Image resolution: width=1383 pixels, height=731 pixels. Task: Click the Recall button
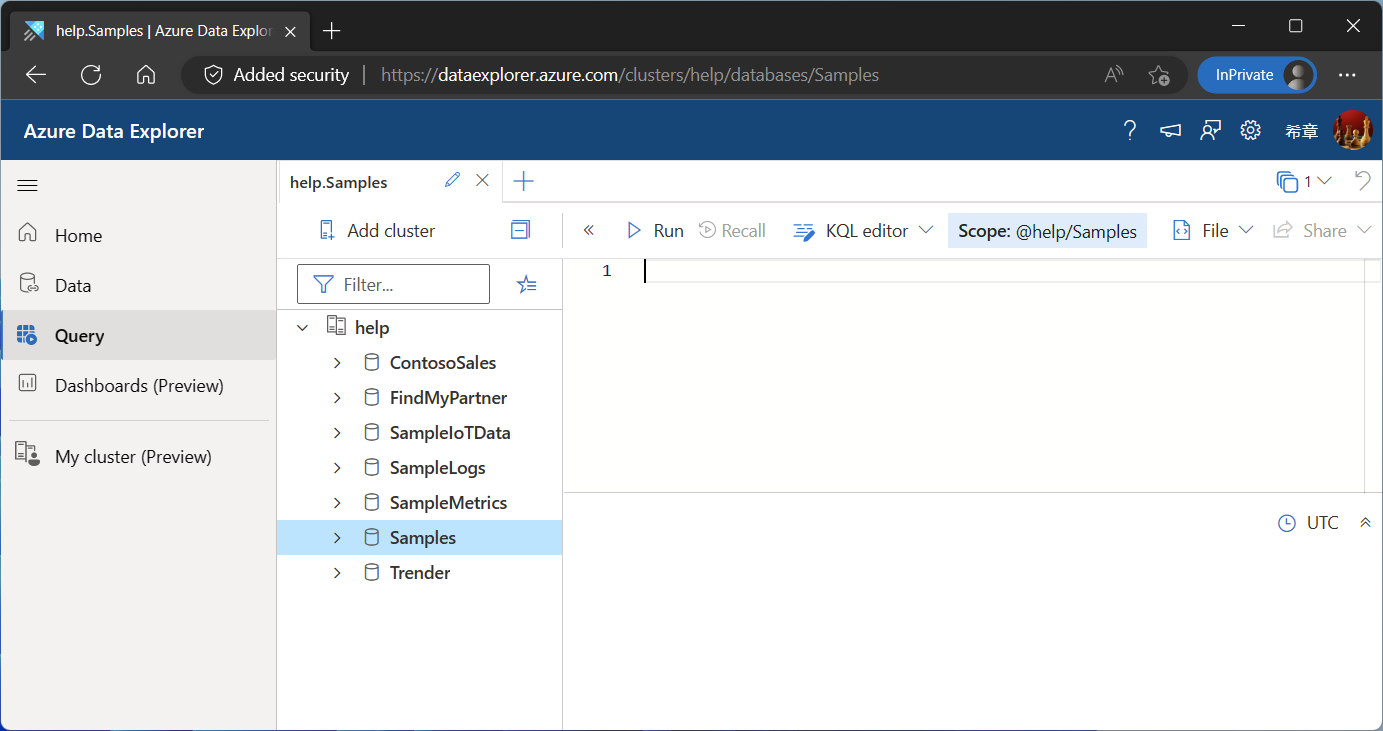(732, 230)
